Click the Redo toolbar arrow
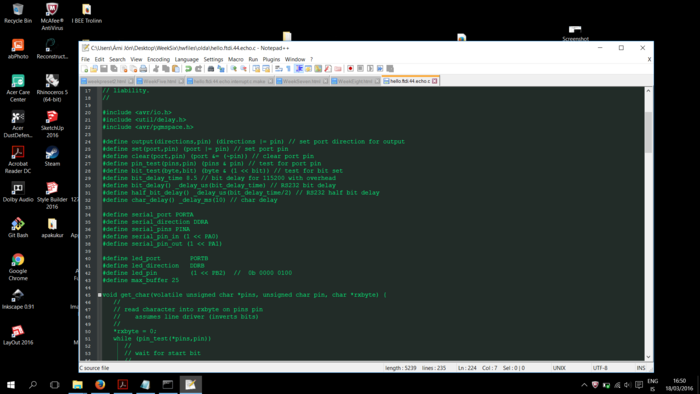Viewport: 700px width, 394px height. click(x=198, y=69)
